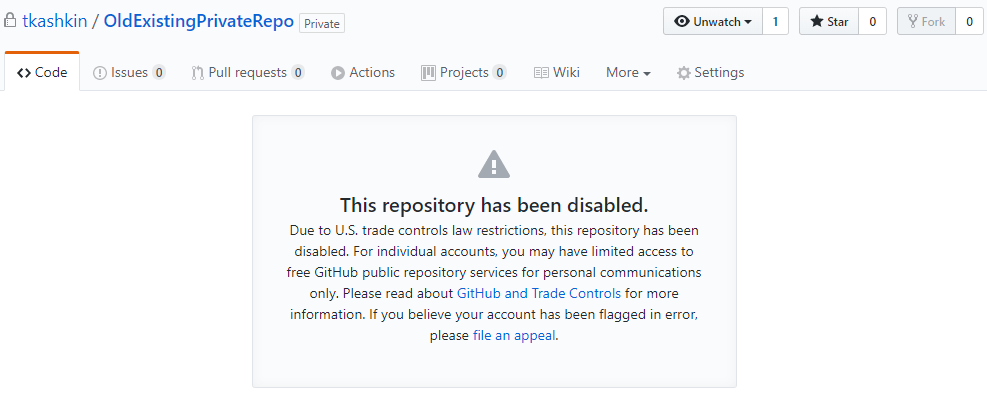Open the Unwatch notifications dropdown
Viewport: 987px width, 393px height.
713,21
